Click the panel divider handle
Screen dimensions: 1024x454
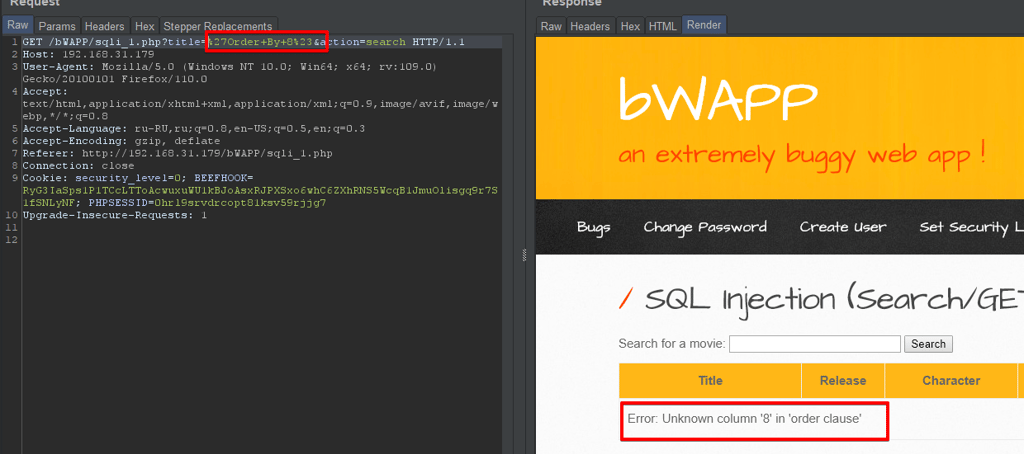coord(524,256)
